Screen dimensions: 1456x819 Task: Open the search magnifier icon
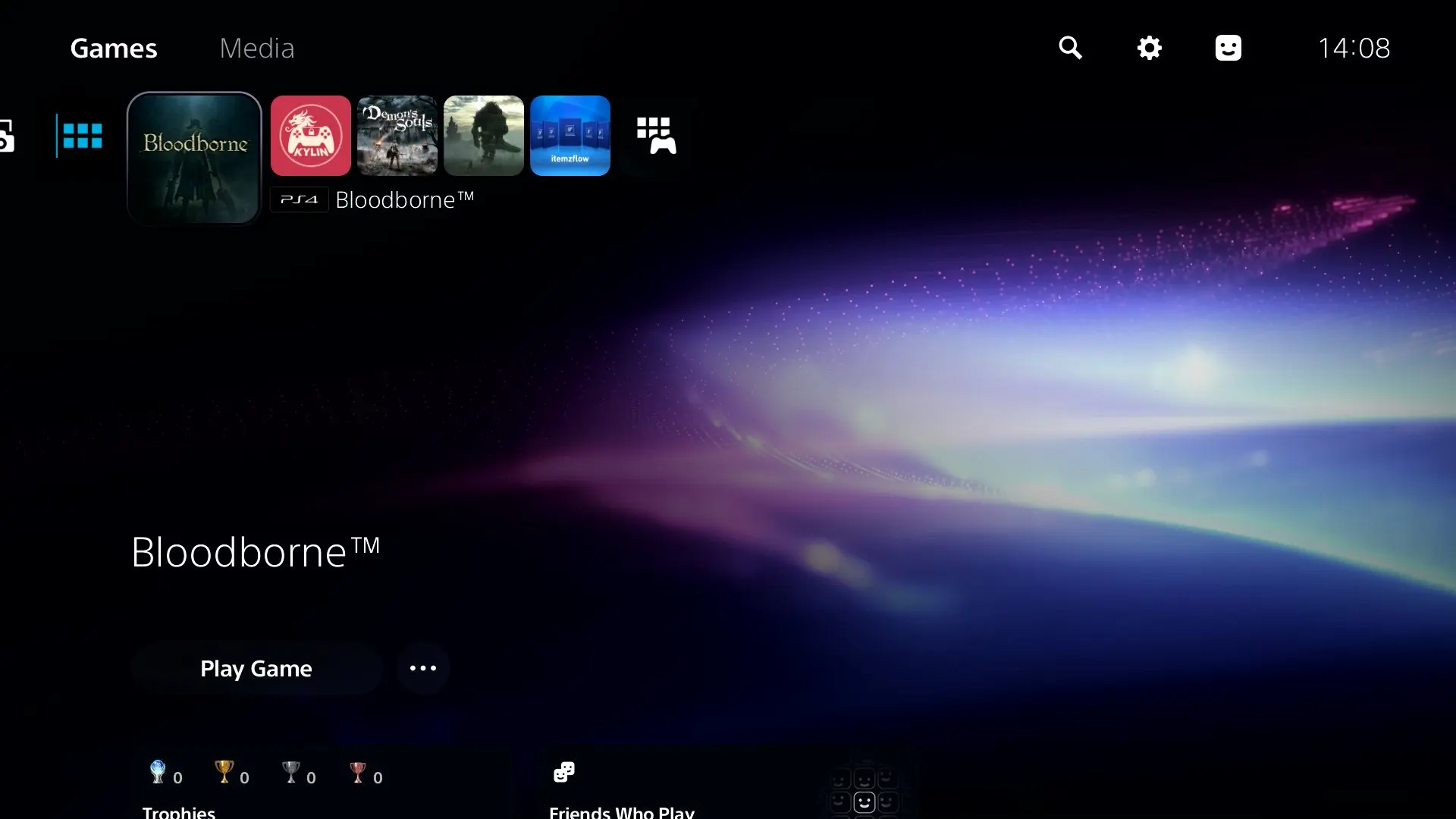coord(1070,48)
